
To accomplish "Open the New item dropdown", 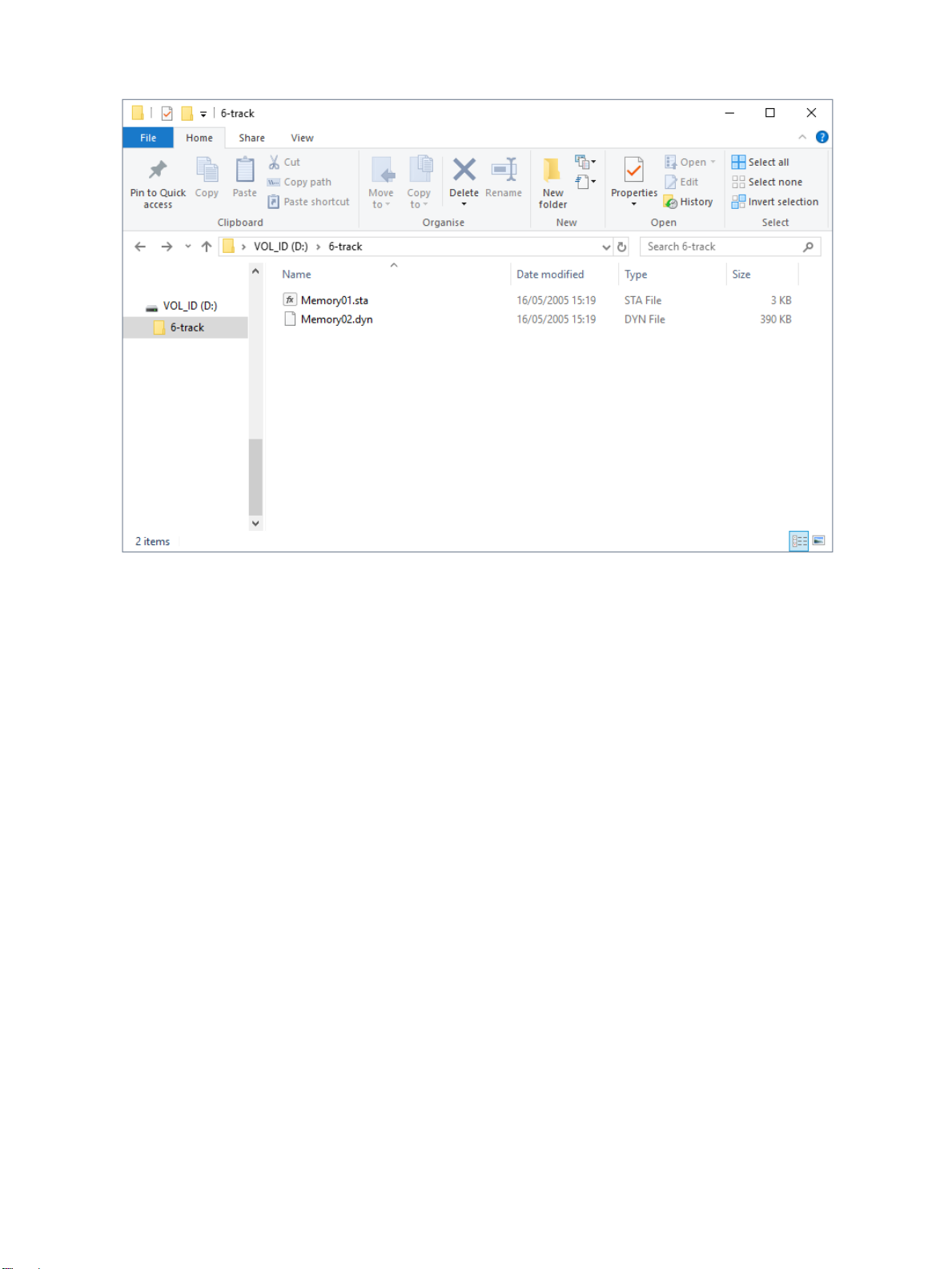I will [585, 162].
